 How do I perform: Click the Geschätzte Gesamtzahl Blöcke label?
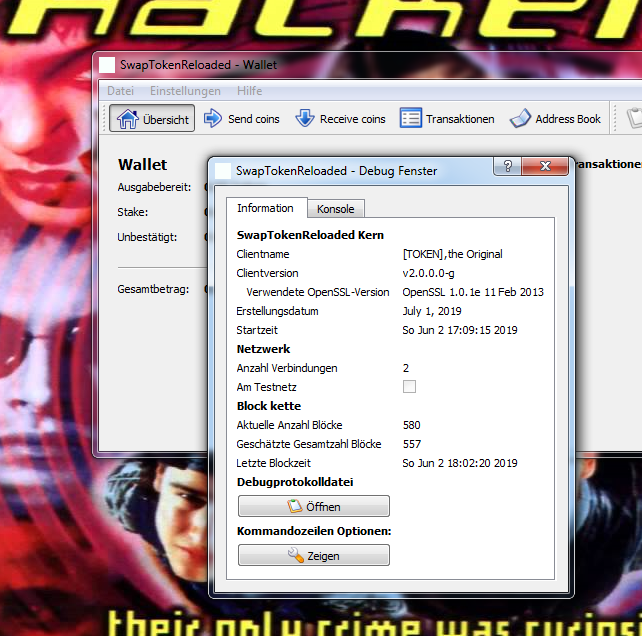point(309,444)
